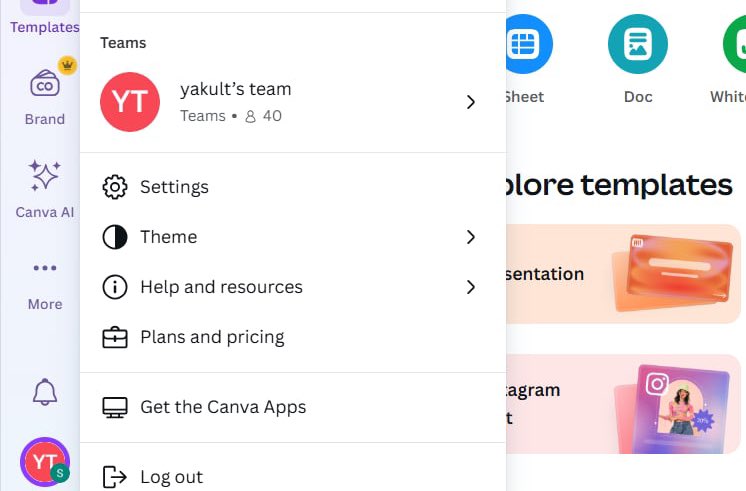
Task: Open notifications bell icon
Action: pos(45,392)
